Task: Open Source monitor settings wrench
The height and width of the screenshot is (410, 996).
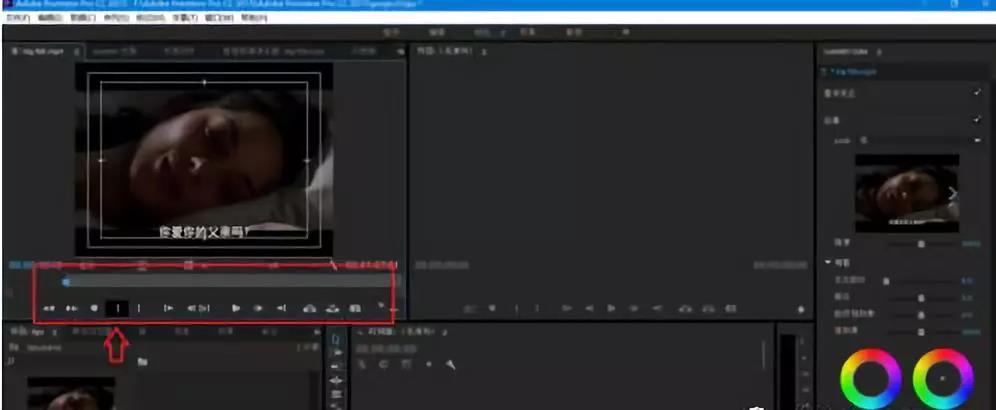Action: click(334, 264)
